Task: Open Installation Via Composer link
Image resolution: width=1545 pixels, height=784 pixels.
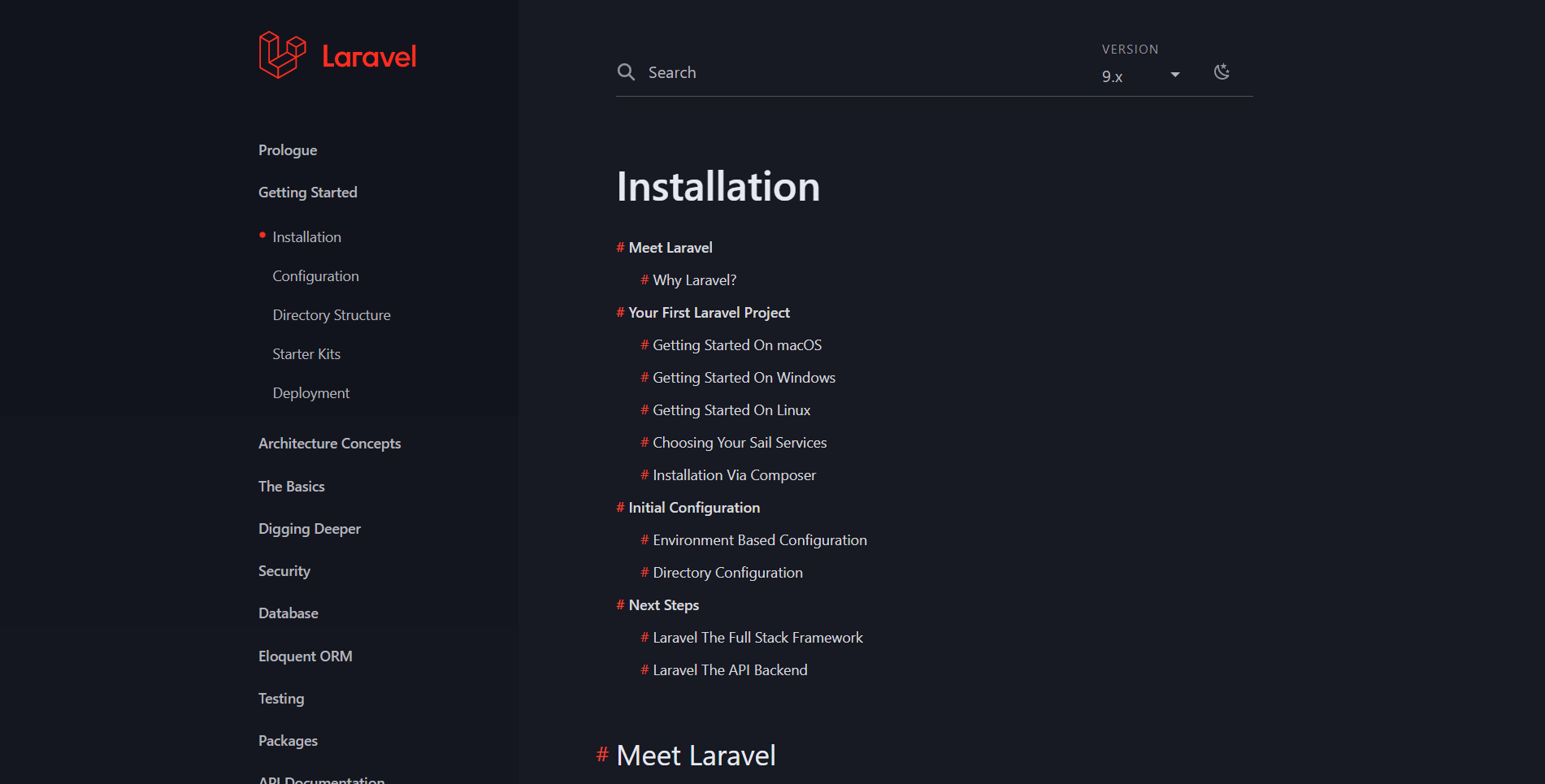Action: pyautogui.click(x=735, y=475)
